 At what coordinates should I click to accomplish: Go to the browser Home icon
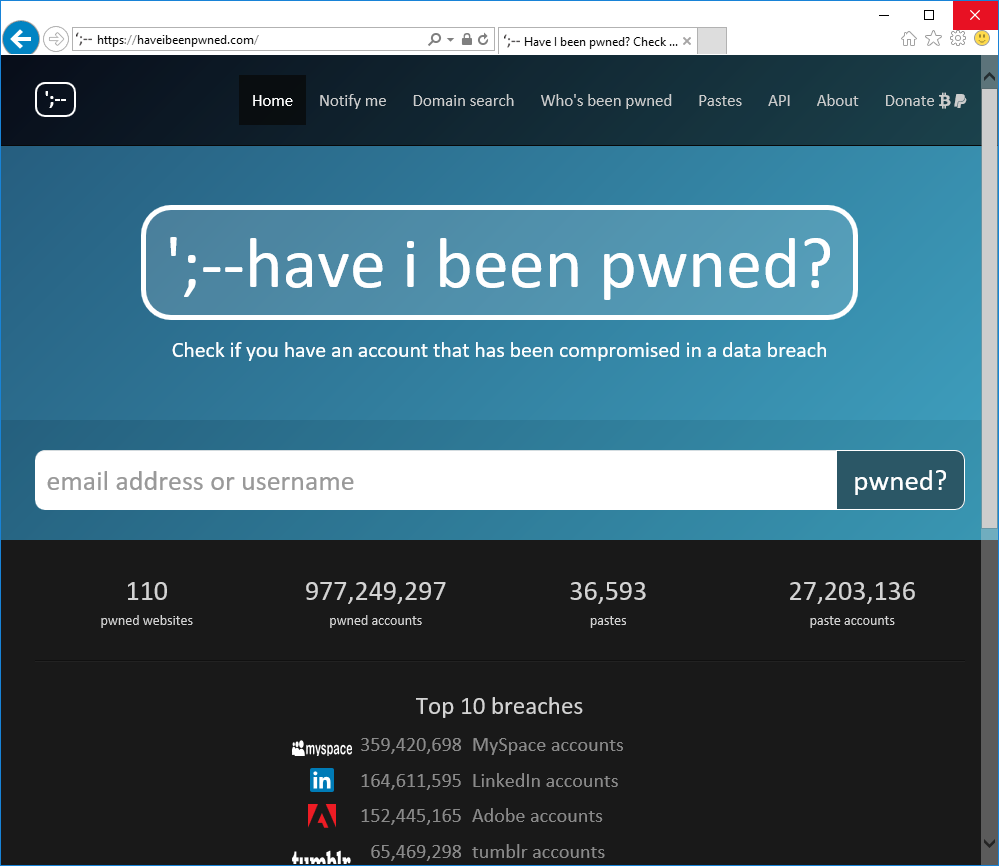coord(909,39)
